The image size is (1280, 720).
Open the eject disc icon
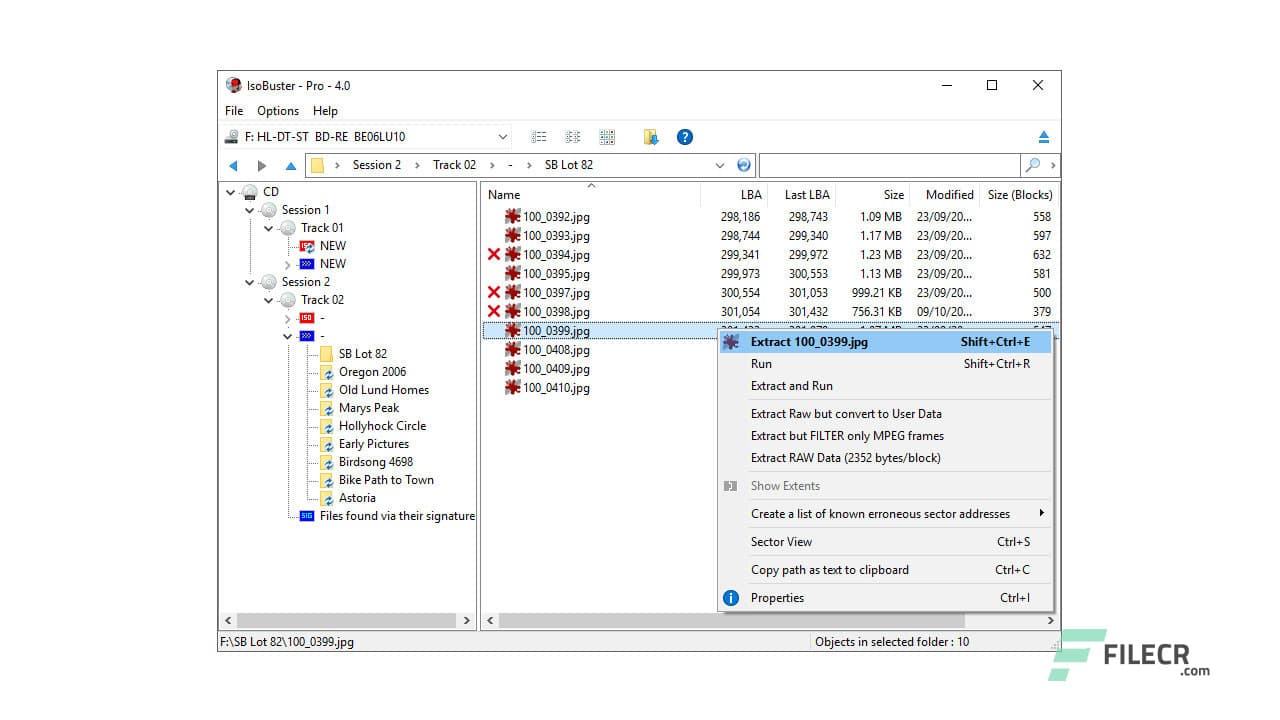(1045, 136)
